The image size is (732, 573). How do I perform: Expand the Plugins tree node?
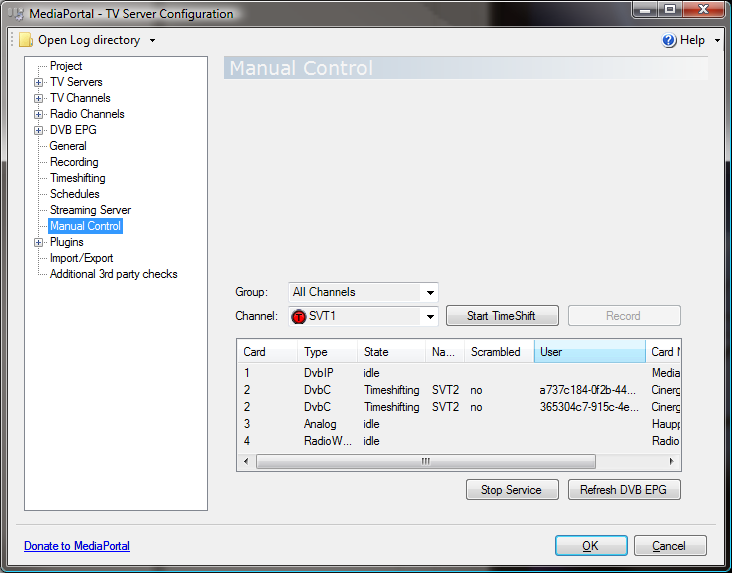[x=39, y=242]
